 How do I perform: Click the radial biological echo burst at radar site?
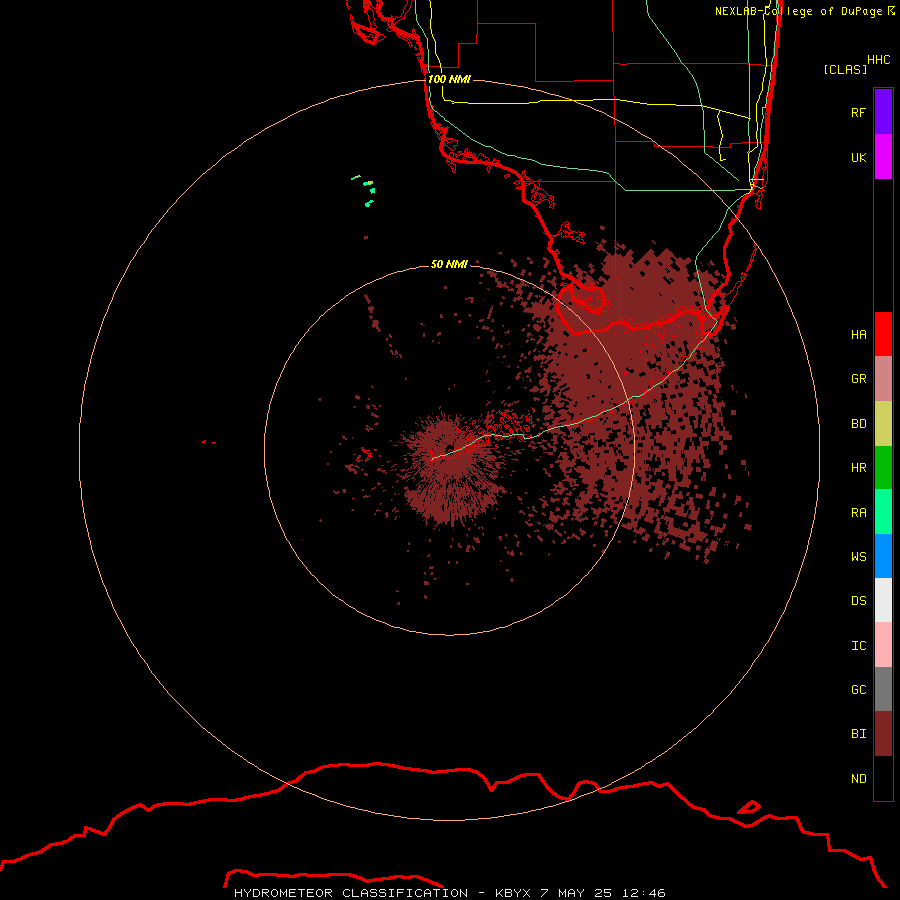point(451,471)
